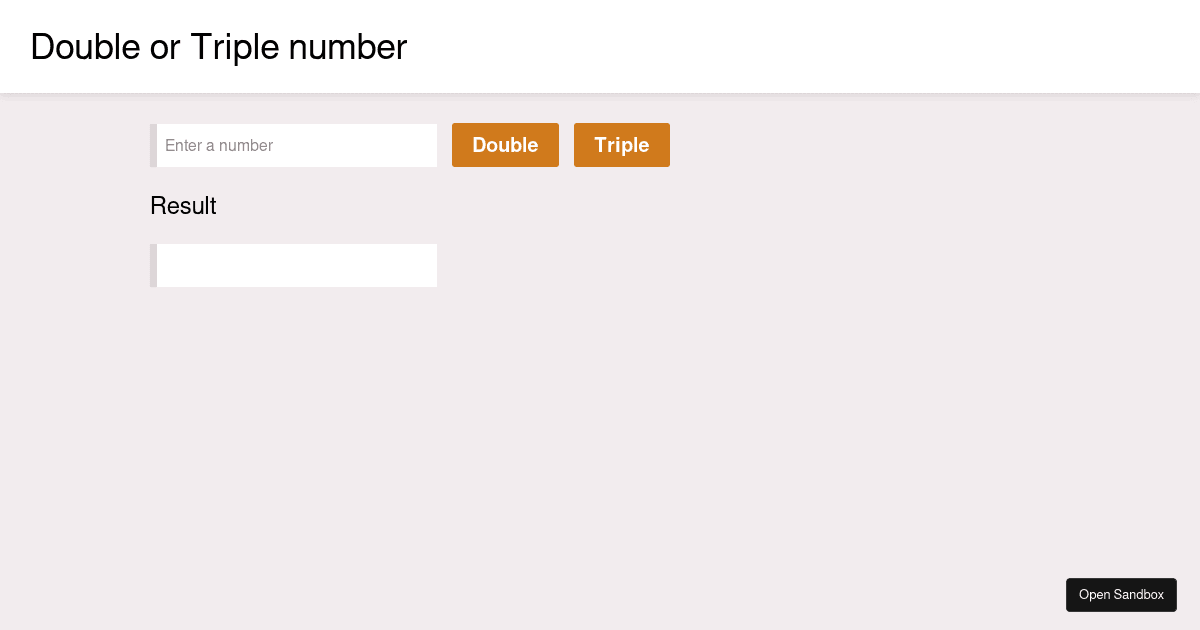Open Sandbox via the bottom-right button

pyautogui.click(x=1121, y=594)
